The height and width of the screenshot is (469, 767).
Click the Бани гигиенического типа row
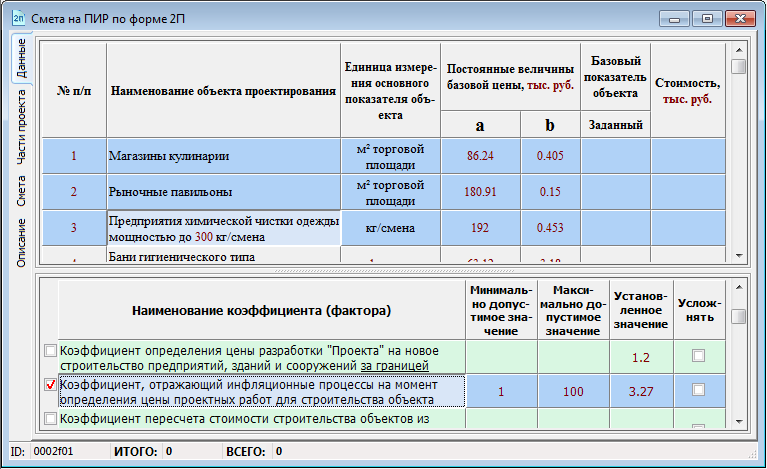click(x=224, y=256)
